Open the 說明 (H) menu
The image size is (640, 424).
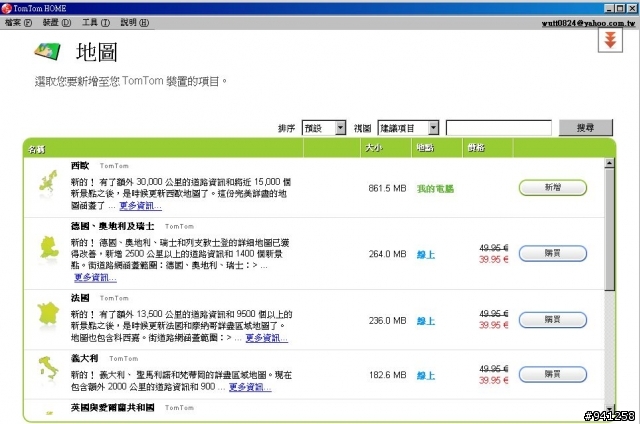pos(134,23)
